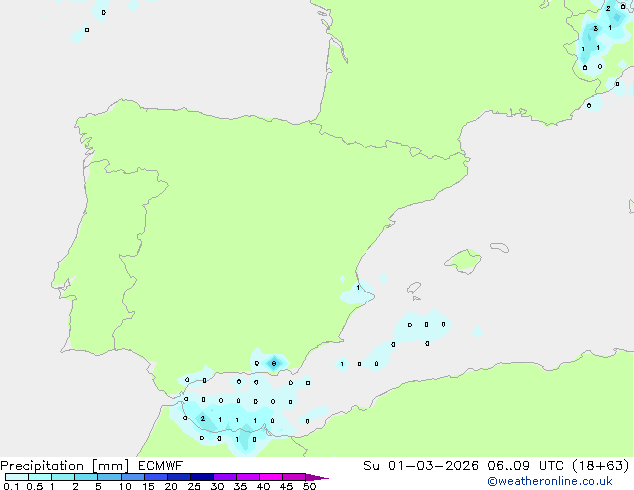Click the 2–5 mm legend color box
The width and height of the screenshot is (634, 490).
[86, 477]
